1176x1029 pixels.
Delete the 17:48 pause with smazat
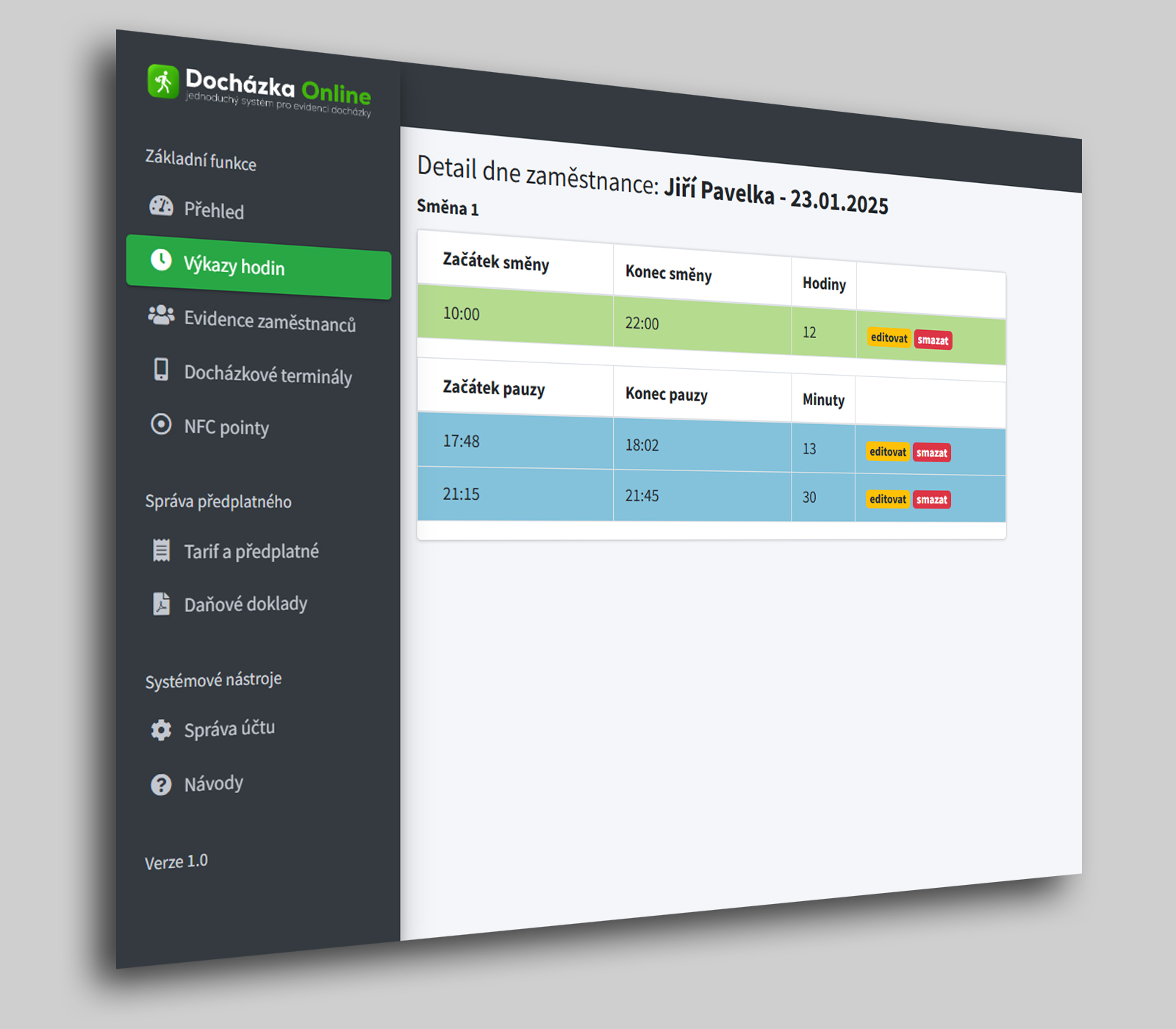932,453
